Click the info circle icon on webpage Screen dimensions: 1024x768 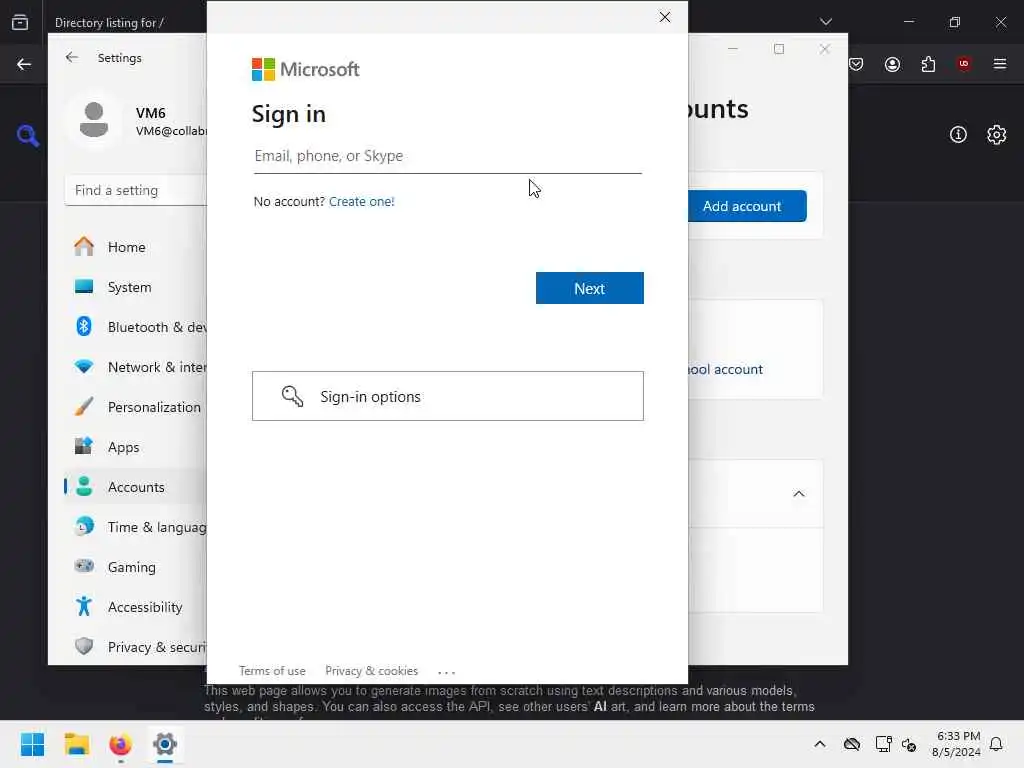[958, 135]
